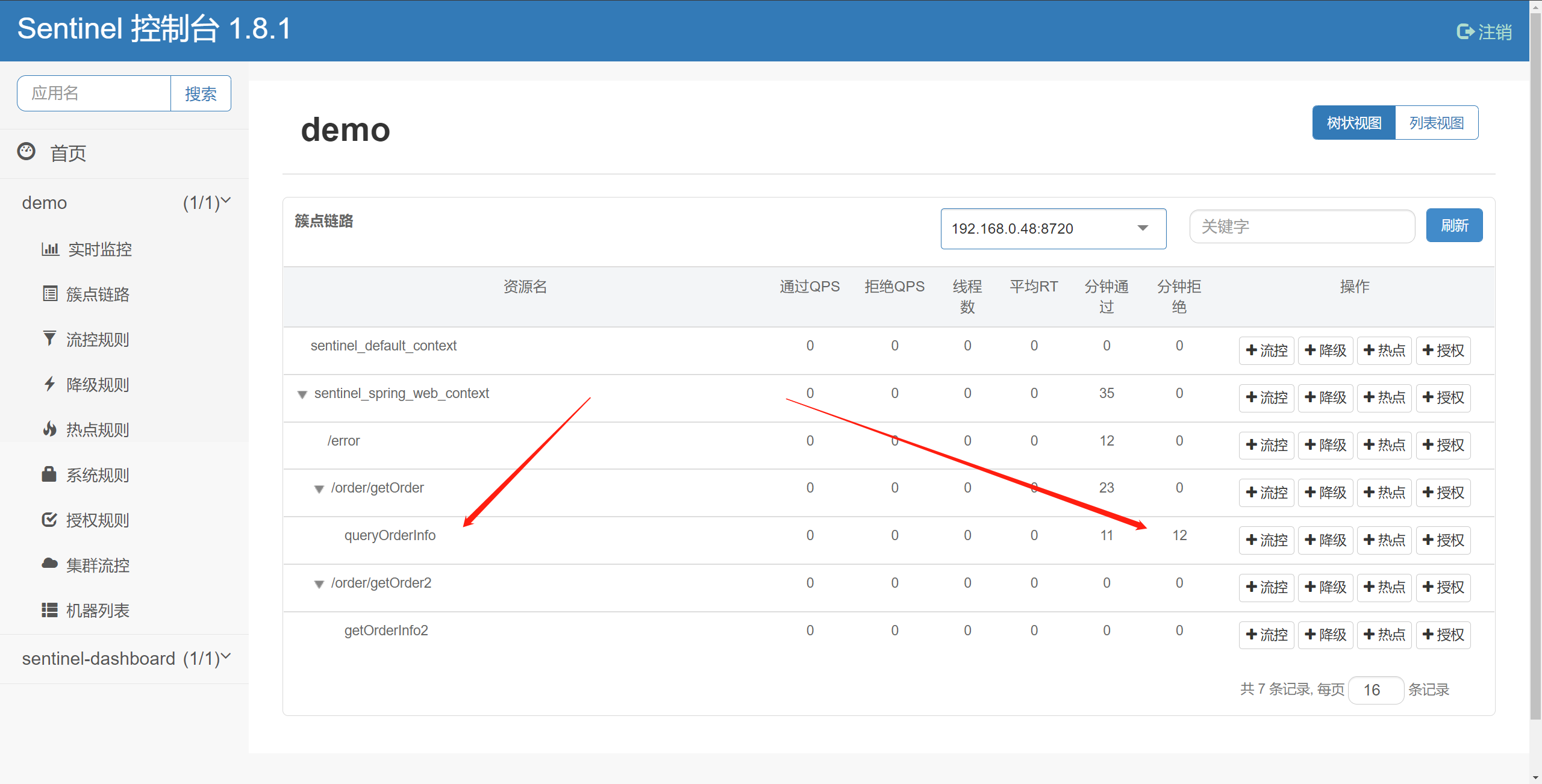Switch to 树状视图 tree view
1542x784 pixels.
pos(1353,123)
